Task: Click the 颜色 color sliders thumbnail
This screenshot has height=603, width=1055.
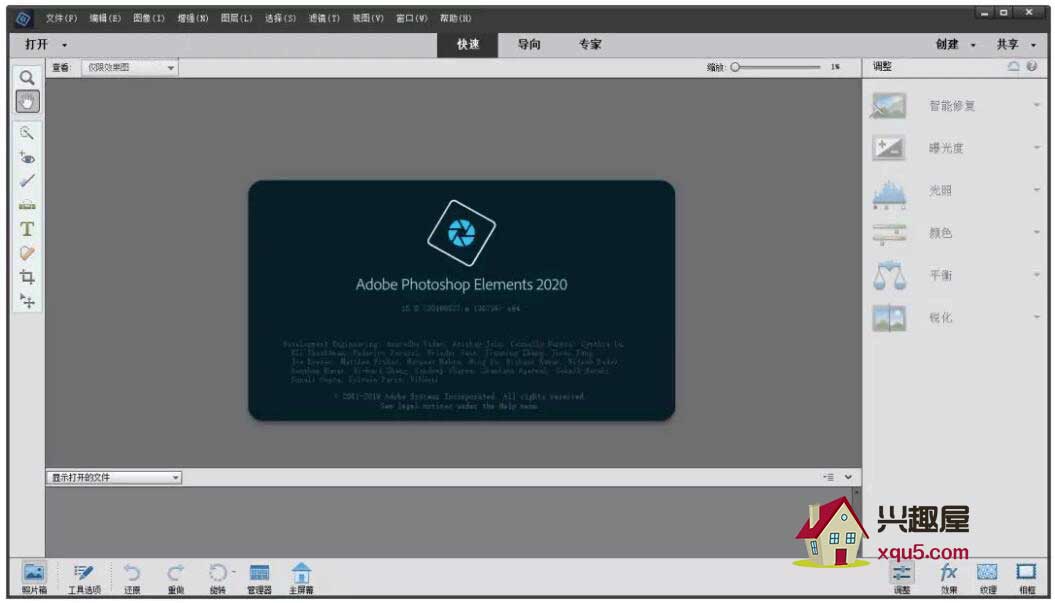Action: [x=889, y=234]
